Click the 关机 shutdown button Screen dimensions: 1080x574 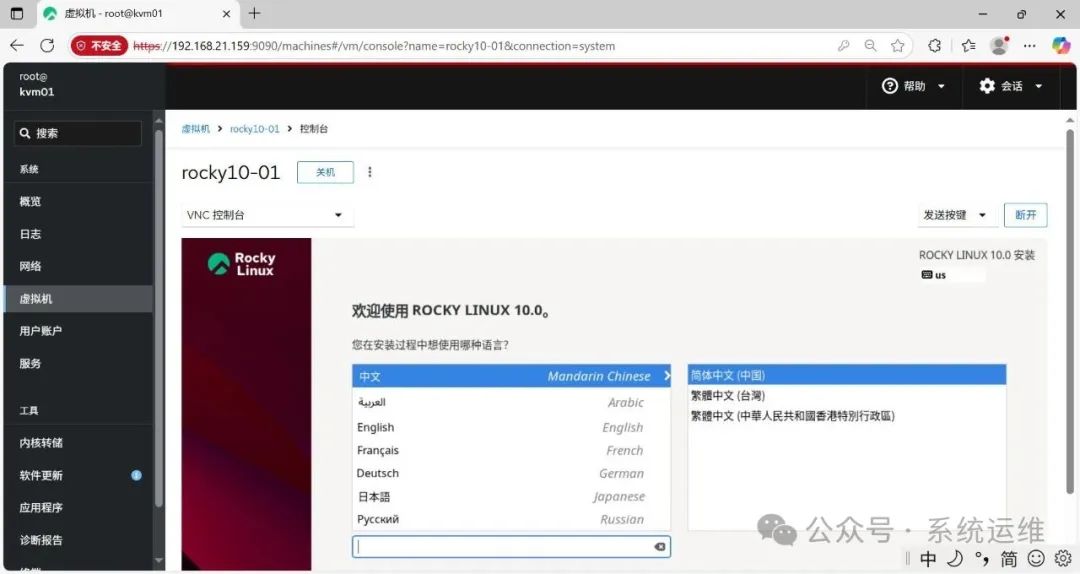point(325,172)
